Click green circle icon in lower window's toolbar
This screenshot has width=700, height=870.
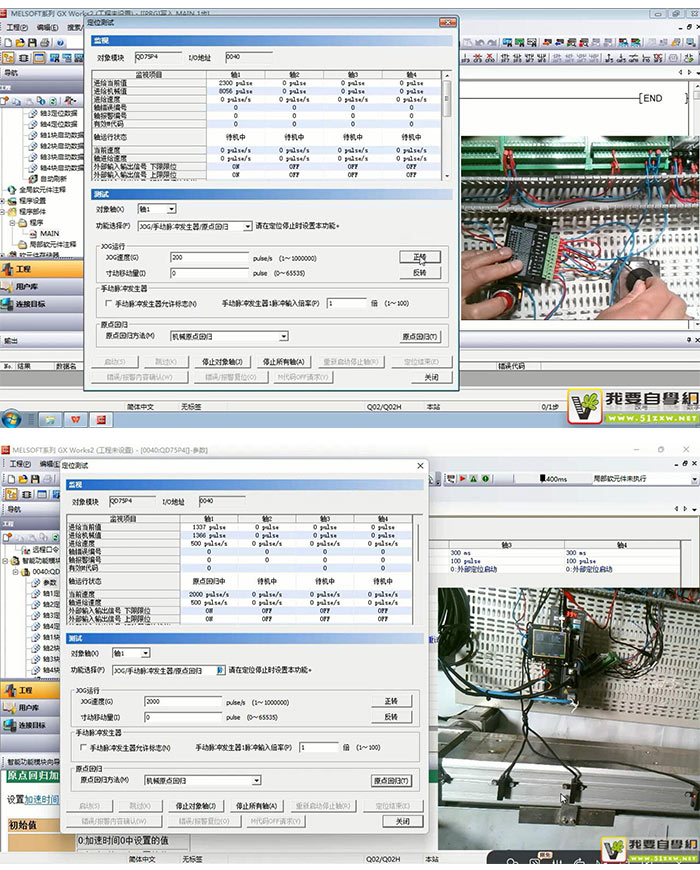point(485,478)
